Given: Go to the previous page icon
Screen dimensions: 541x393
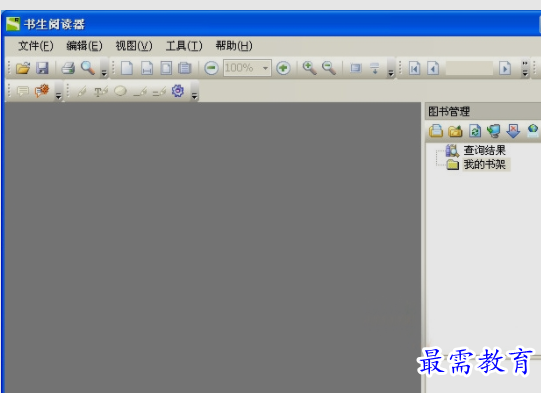Looking at the screenshot, I should (x=433, y=68).
